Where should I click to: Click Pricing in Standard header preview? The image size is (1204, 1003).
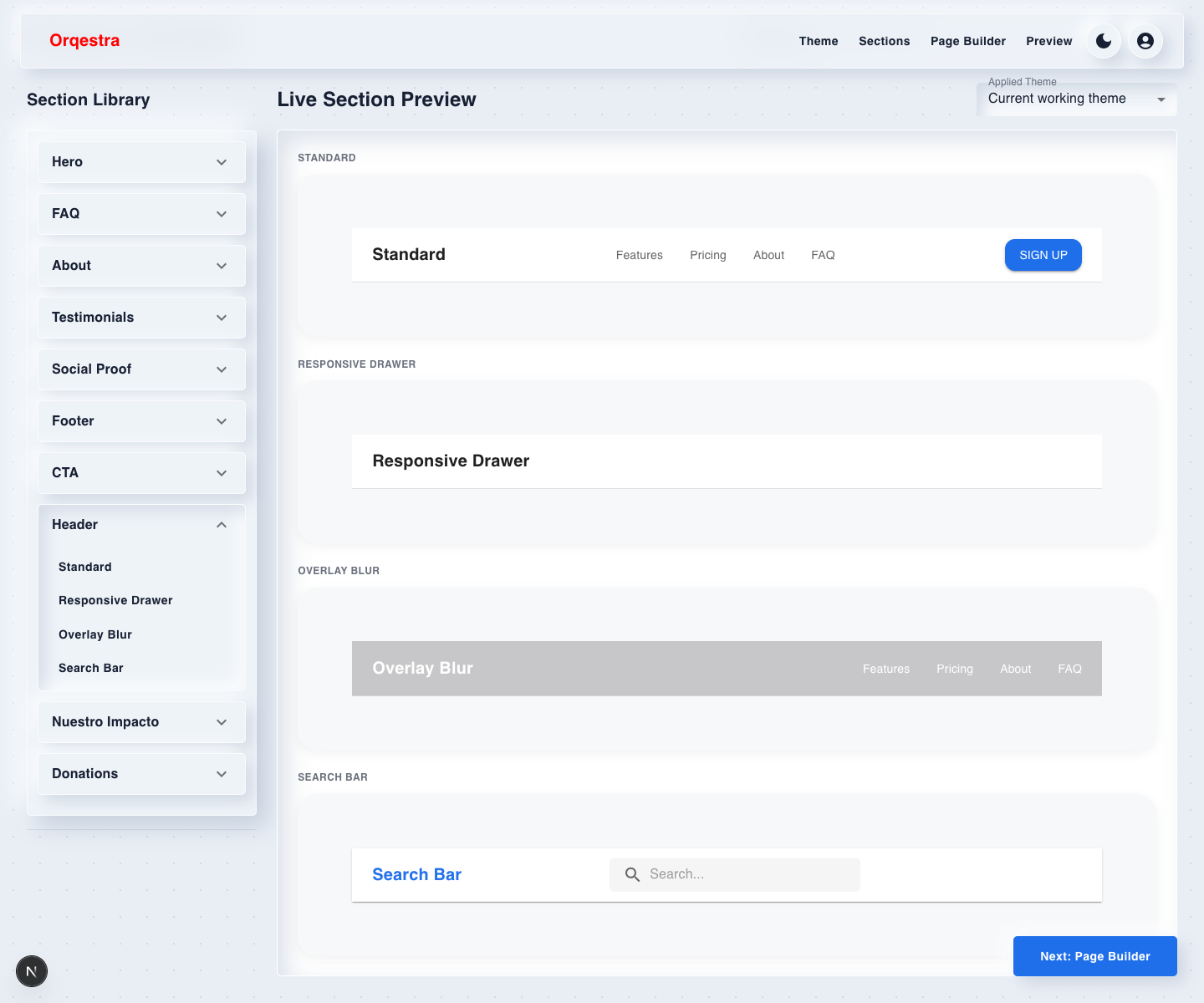pyautogui.click(x=708, y=255)
